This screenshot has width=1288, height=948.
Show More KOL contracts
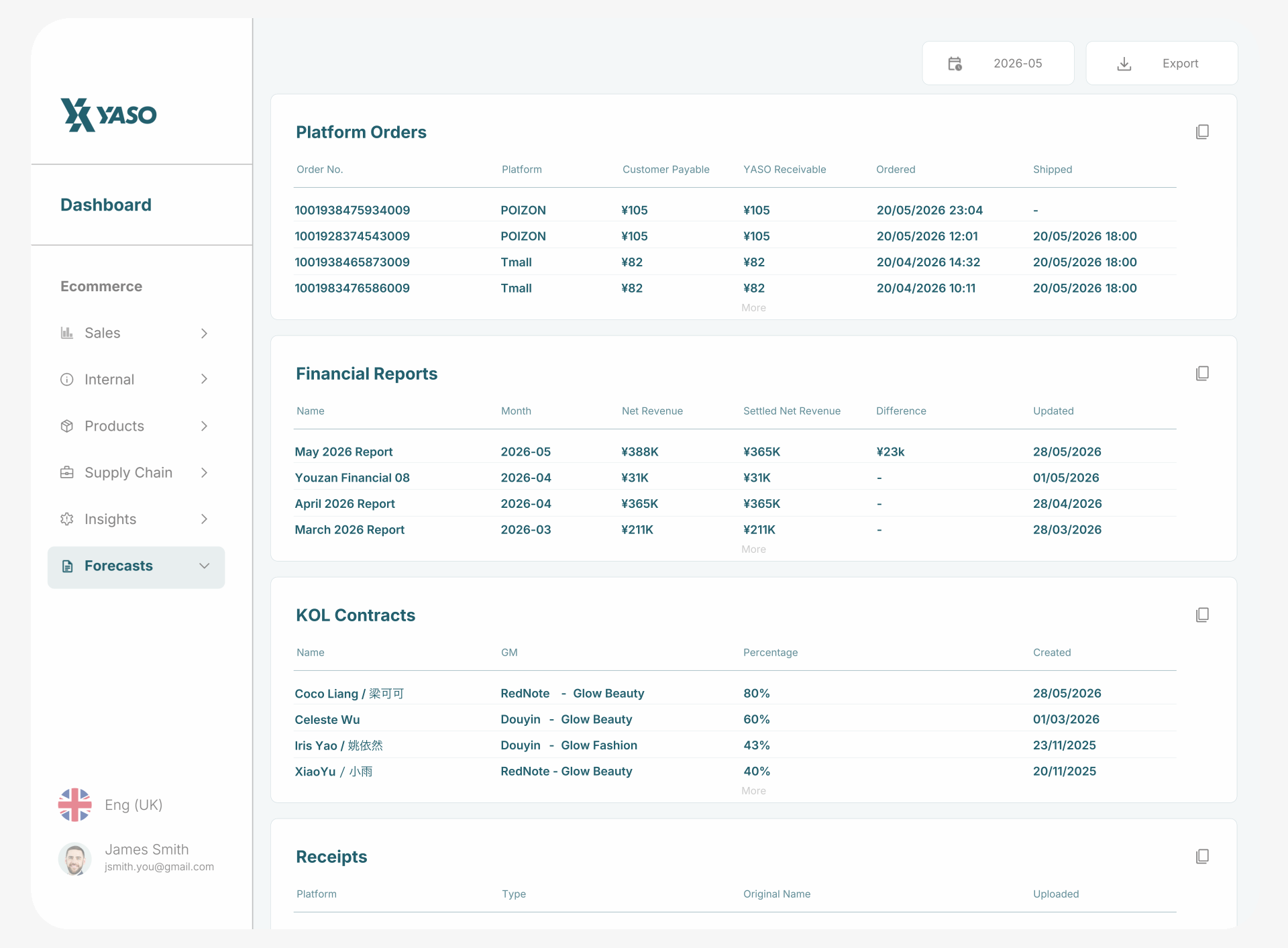pyautogui.click(x=753, y=791)
